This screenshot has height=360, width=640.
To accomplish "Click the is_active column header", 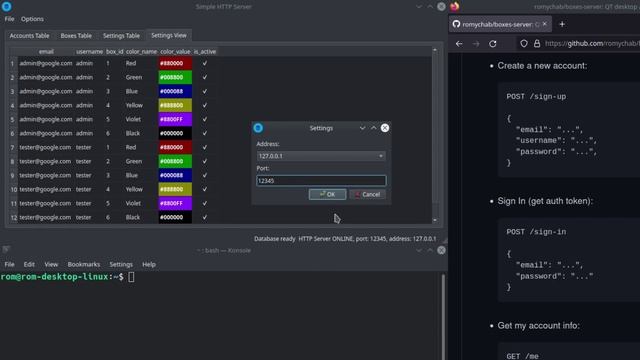I will click(205, 51).
